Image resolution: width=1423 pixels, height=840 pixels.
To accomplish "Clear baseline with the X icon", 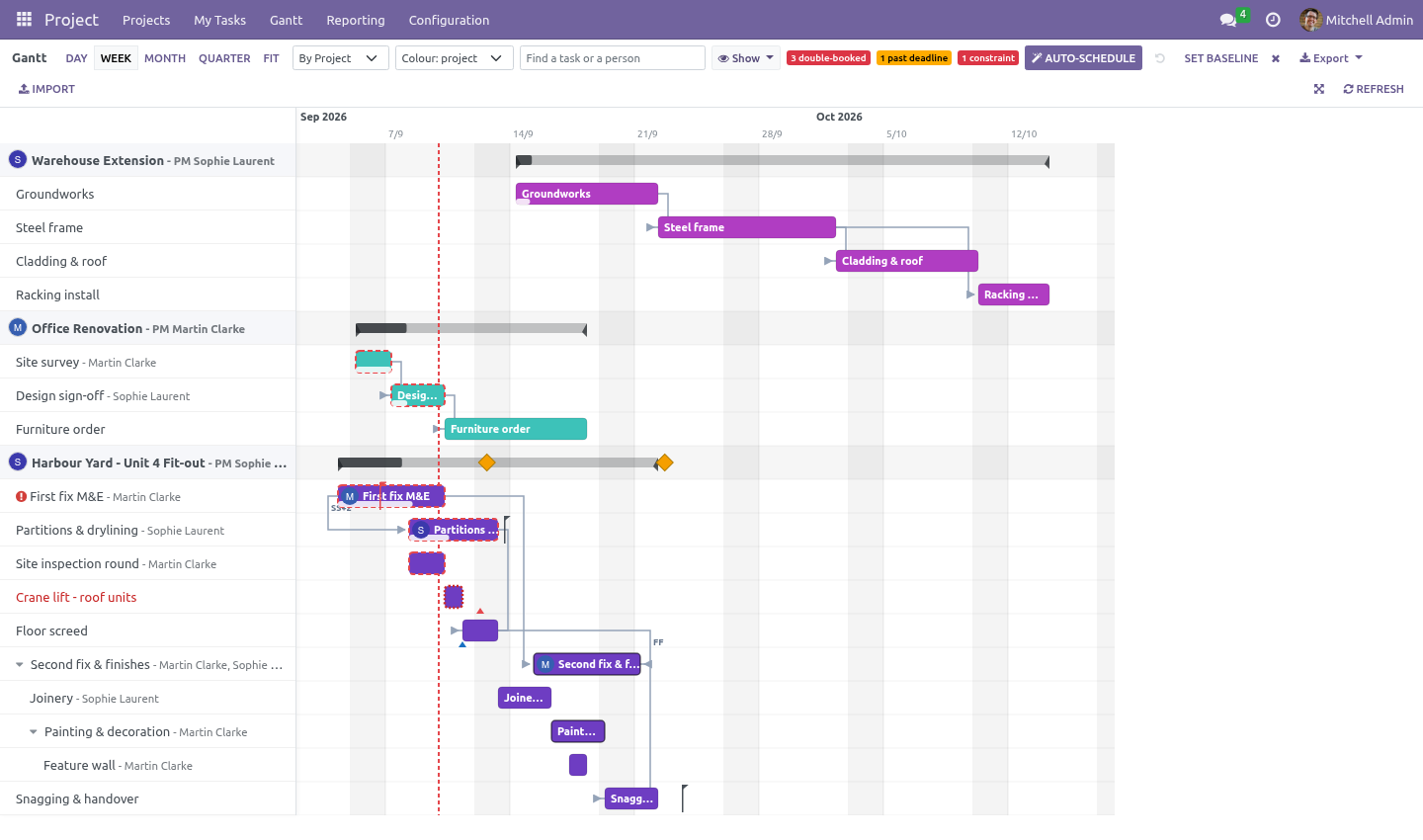I will (1276, 58).
